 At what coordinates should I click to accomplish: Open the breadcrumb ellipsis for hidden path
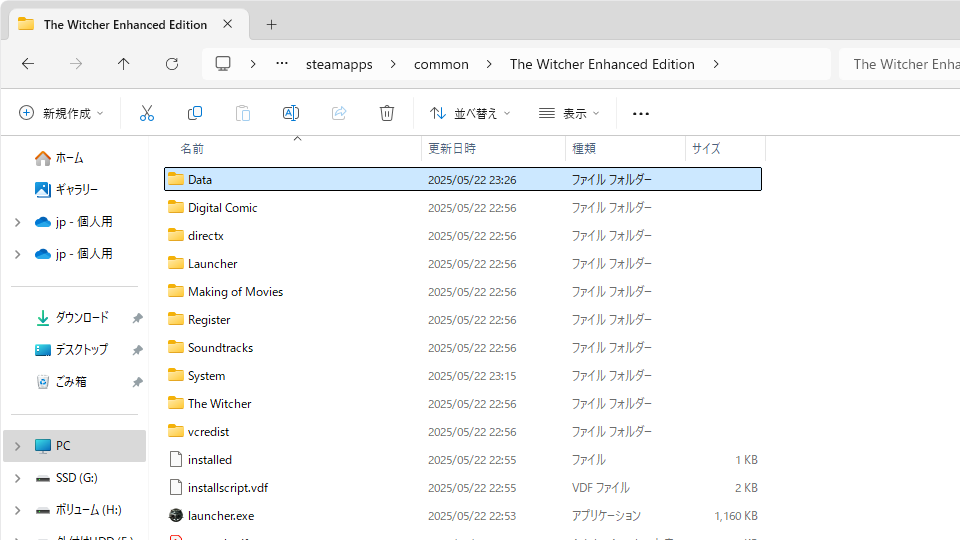pyautogui.click(x=282, y=64)
